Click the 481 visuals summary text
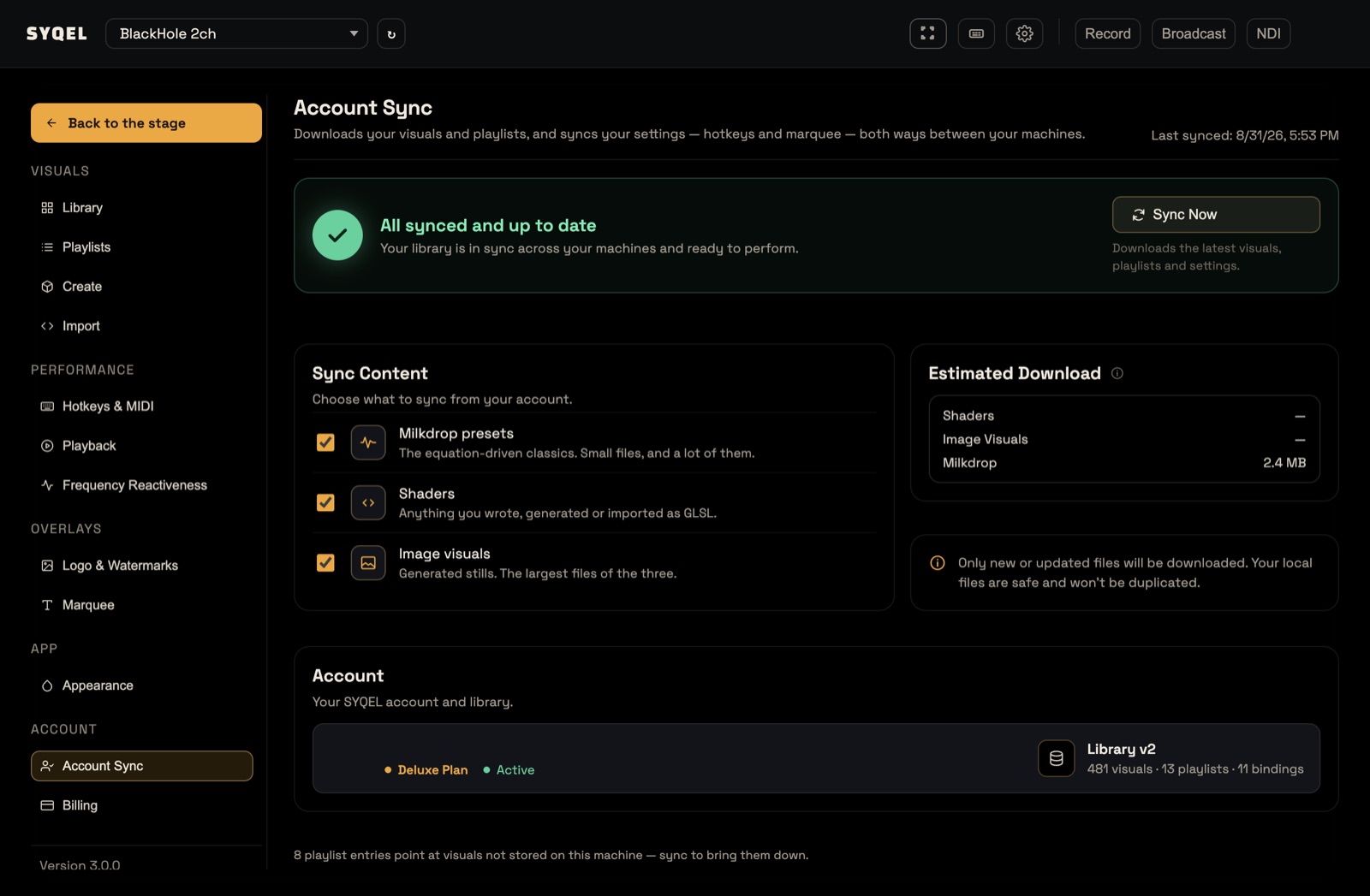 pos(1195,769)
